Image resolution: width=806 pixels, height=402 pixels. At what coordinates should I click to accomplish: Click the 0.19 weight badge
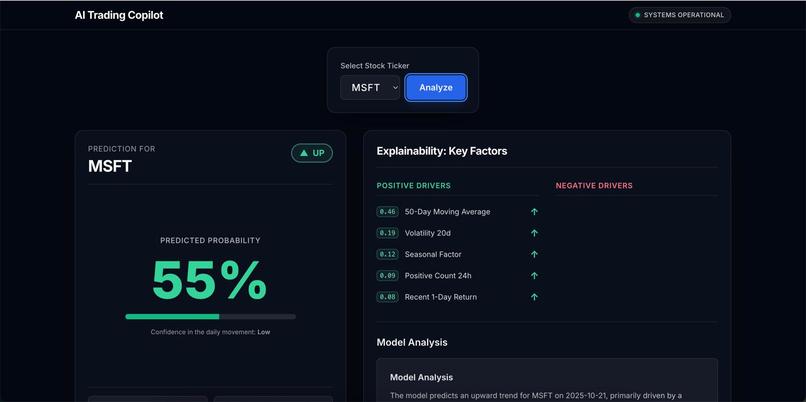[x=388, y=233]
